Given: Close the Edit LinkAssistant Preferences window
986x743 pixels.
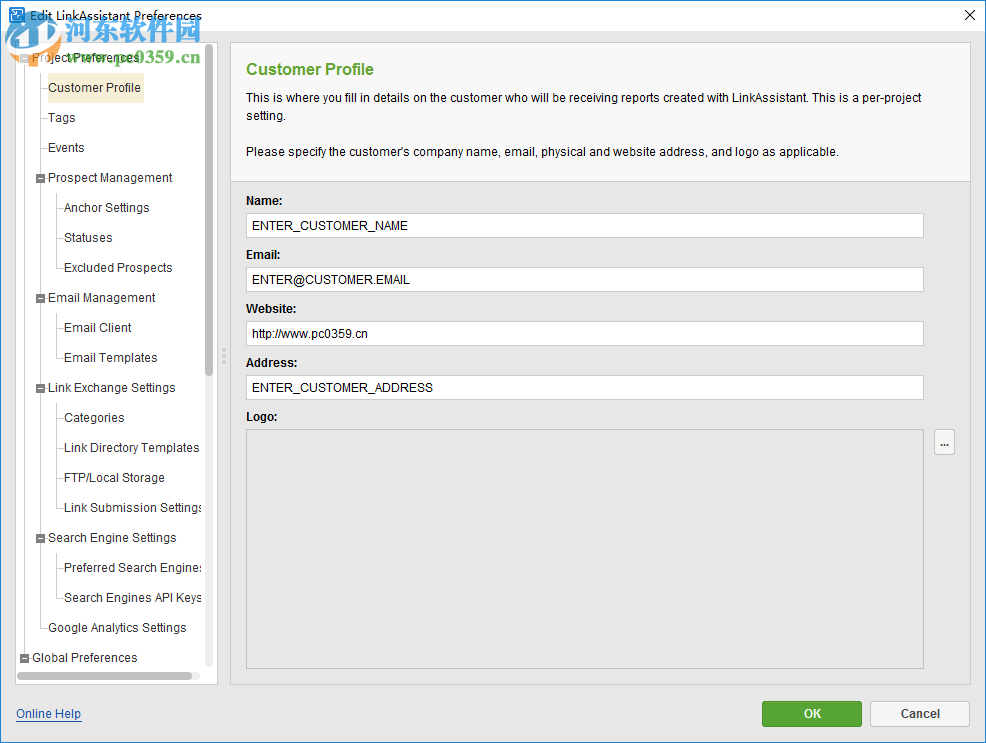Looking at the screenshot, I should [x=970, y=15].
